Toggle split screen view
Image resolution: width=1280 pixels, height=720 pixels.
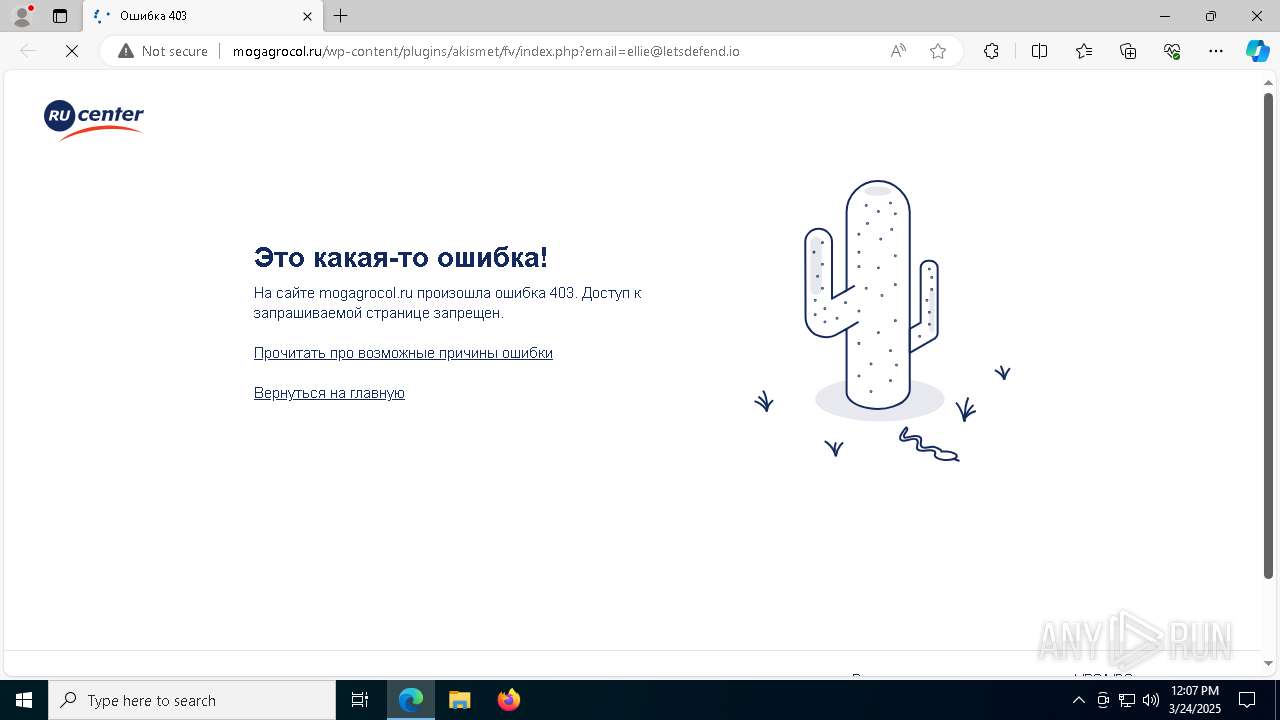pyautogui.click(x=1039, y=51)
